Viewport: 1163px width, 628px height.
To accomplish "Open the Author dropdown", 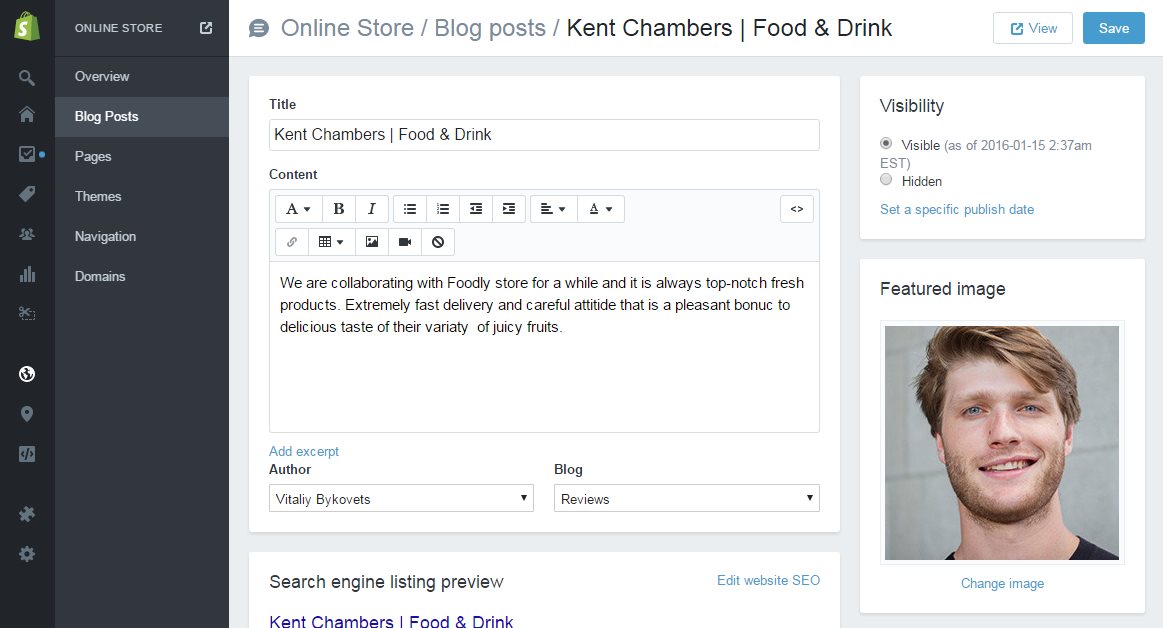I will pyautogui.click(x=401, y=498).
